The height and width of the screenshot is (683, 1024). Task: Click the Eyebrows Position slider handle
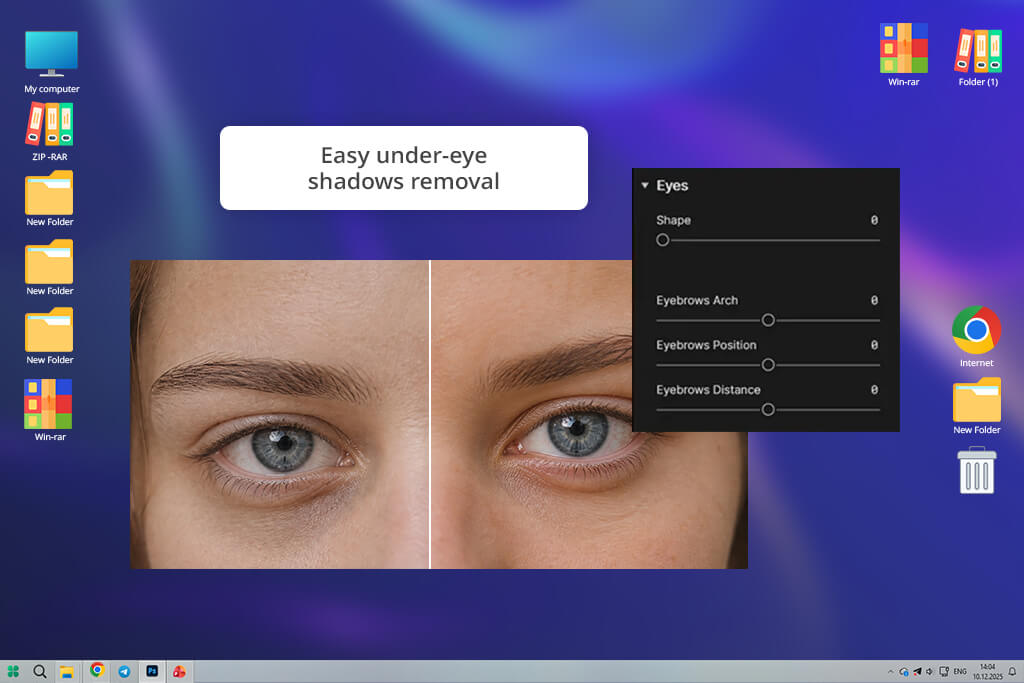[768, 364]
